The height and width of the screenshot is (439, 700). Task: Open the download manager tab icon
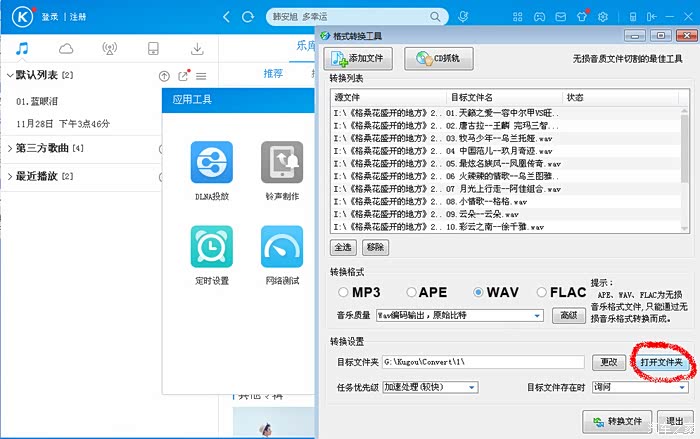click(197, 48)
